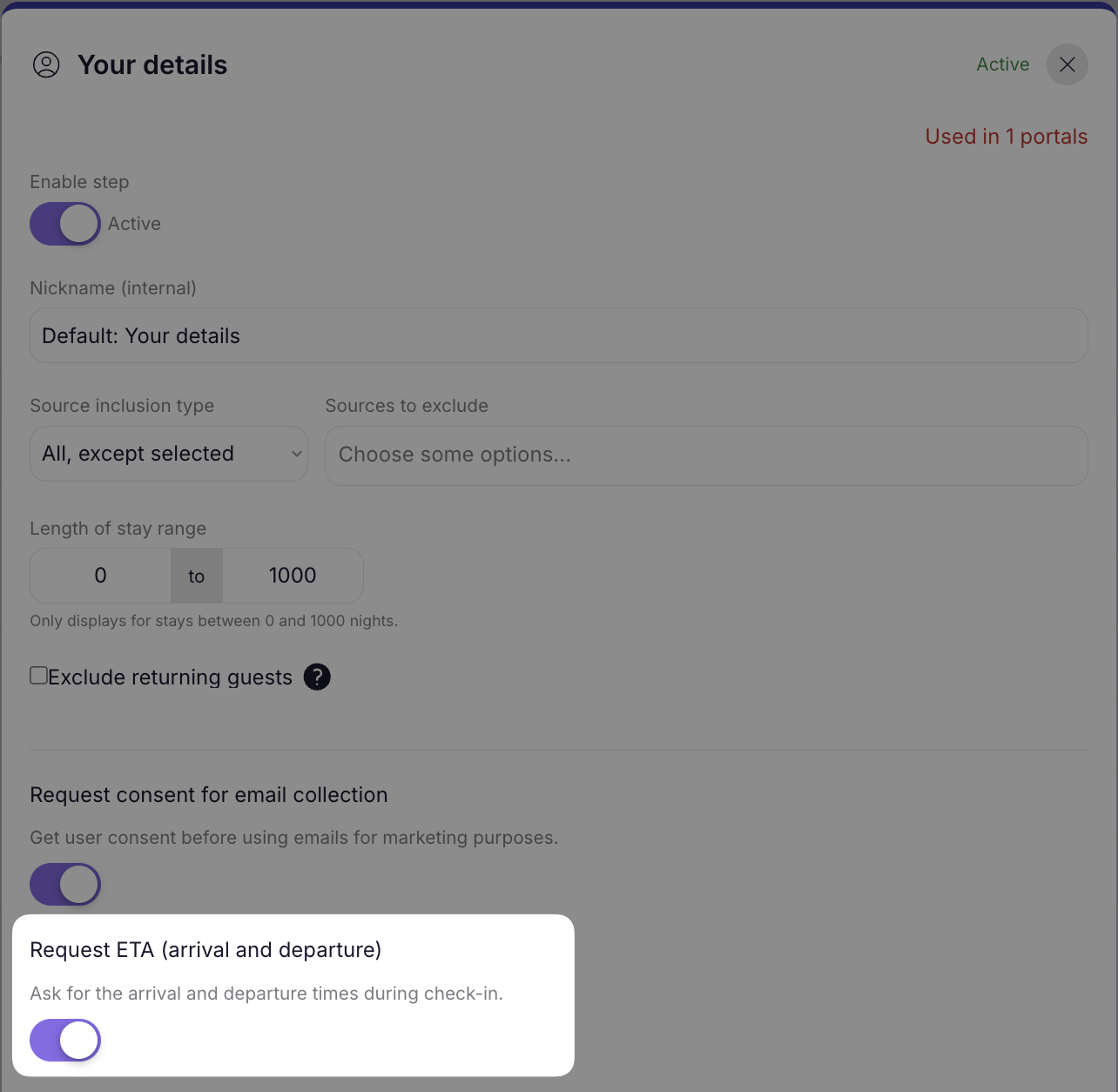The image size is (1118, 1092).
Task: Click the profile avatar icon beside Your details
Action: 46,64
